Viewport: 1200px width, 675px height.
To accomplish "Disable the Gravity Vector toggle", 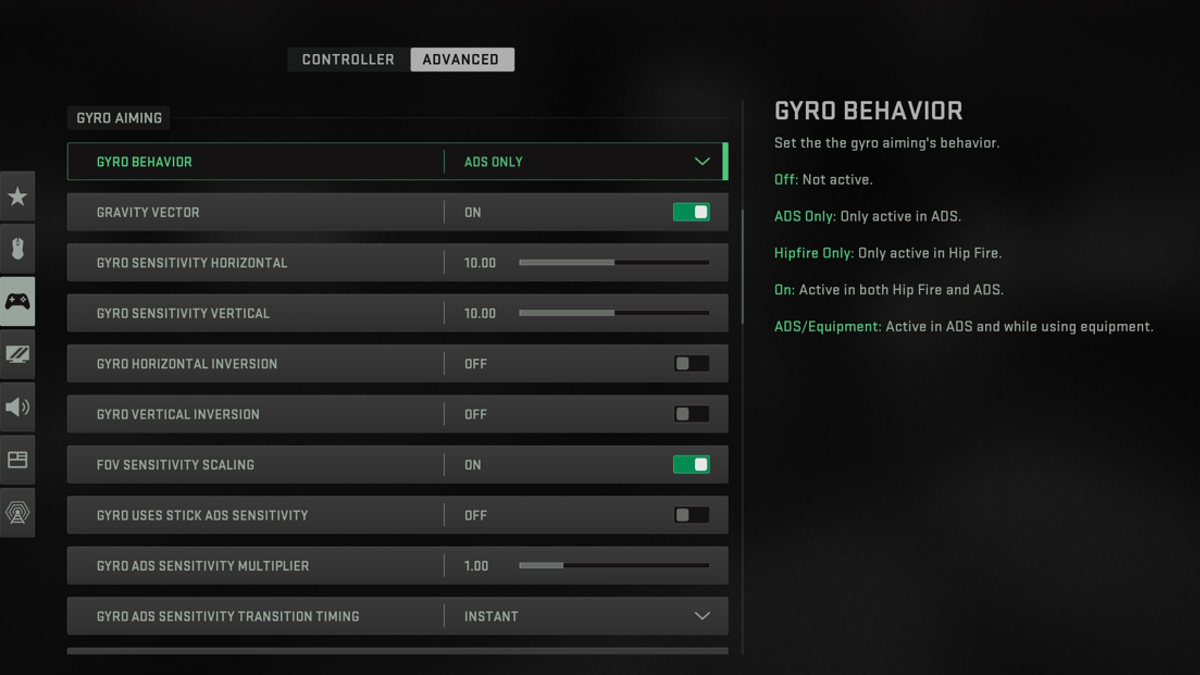I will pyautogui.click(x=691, y=212).
